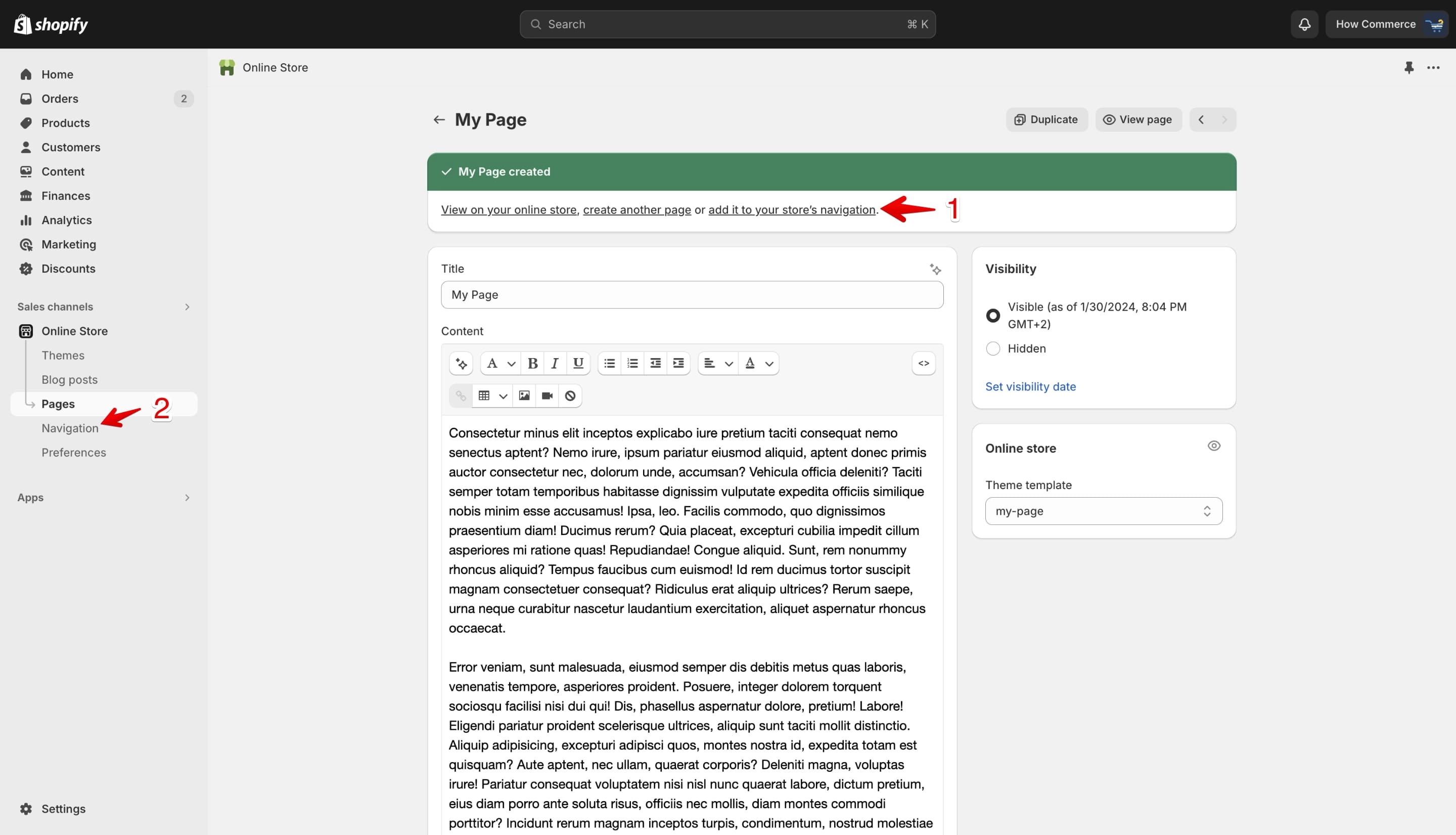Open the text formatting style dropdown
Screen dimensions: 1456x835
500,363
